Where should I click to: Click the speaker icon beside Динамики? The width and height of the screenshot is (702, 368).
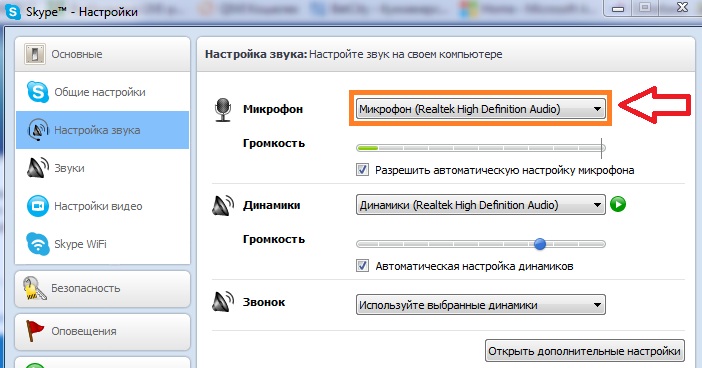click(x=223, y=206)
